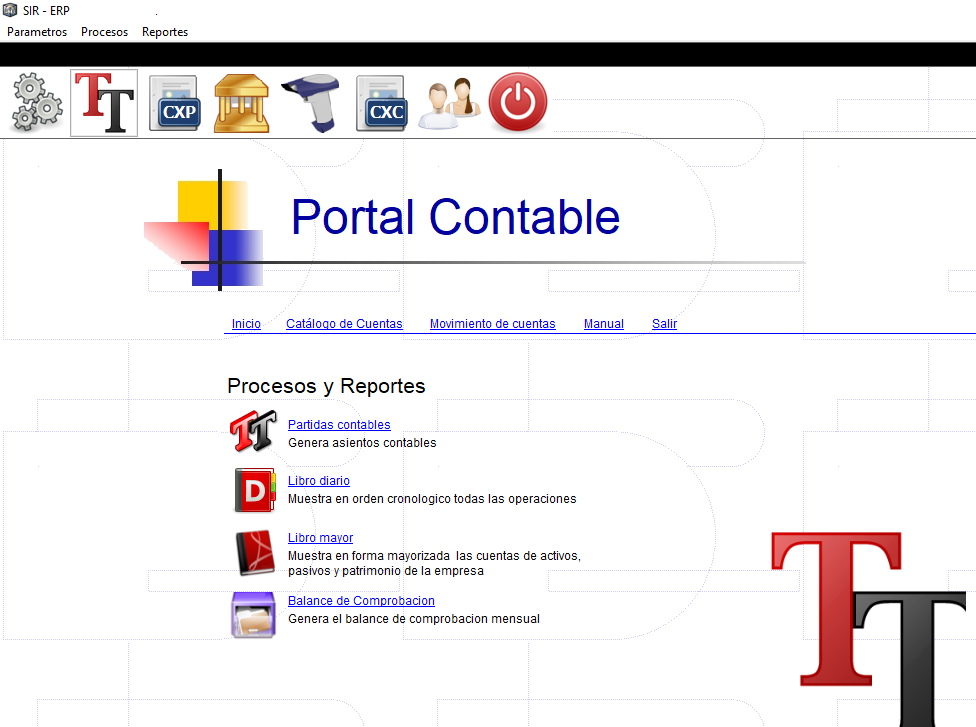Click the purple drawer icon for Balance de Comprobacion
The height and width of the screenshot is (727, 976).
pos(253,615)
